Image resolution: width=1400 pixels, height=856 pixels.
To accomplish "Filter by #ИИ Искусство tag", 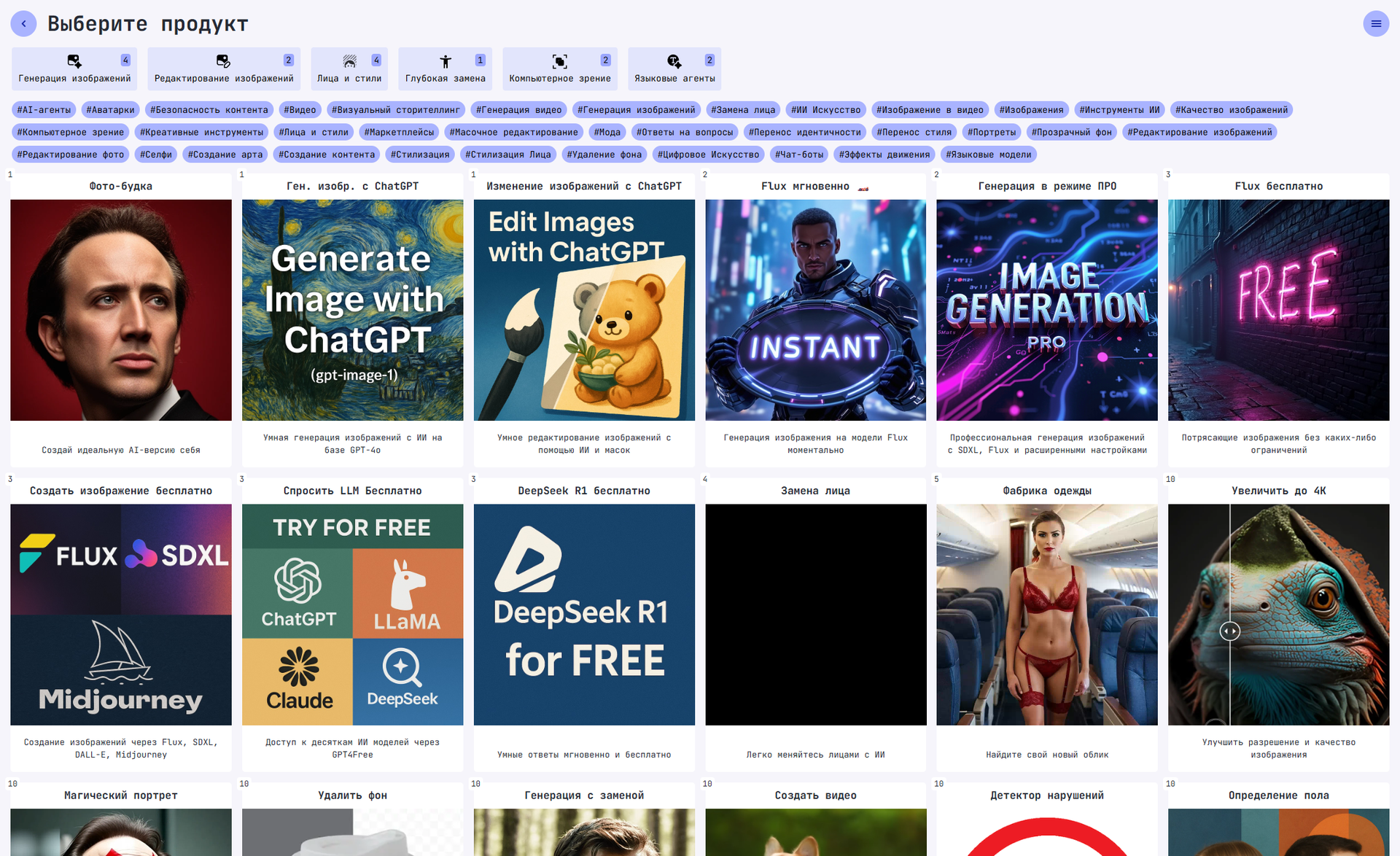I will 826,110.
